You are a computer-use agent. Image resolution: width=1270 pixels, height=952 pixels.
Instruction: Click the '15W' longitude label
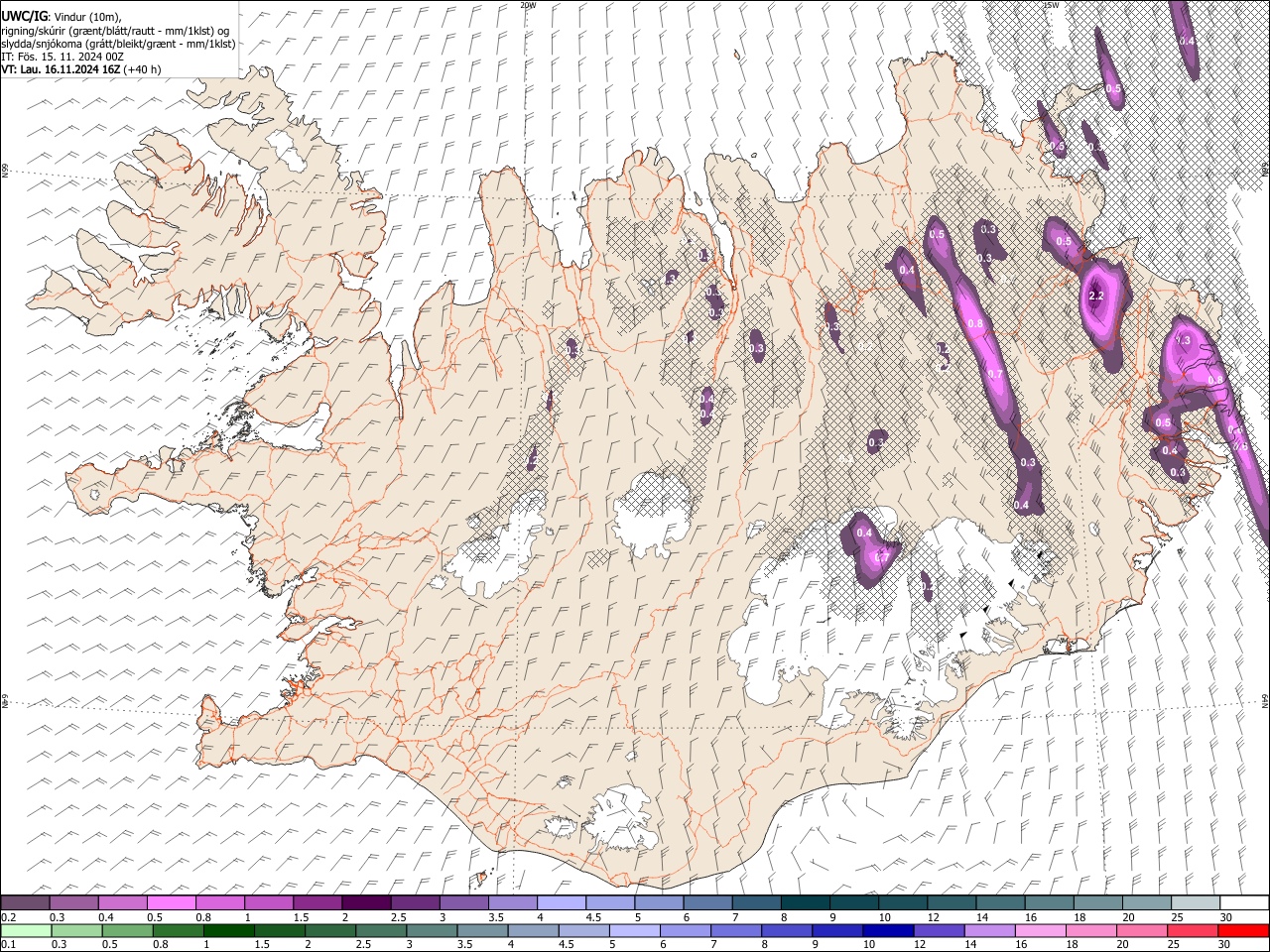[x=1051, y=5]
